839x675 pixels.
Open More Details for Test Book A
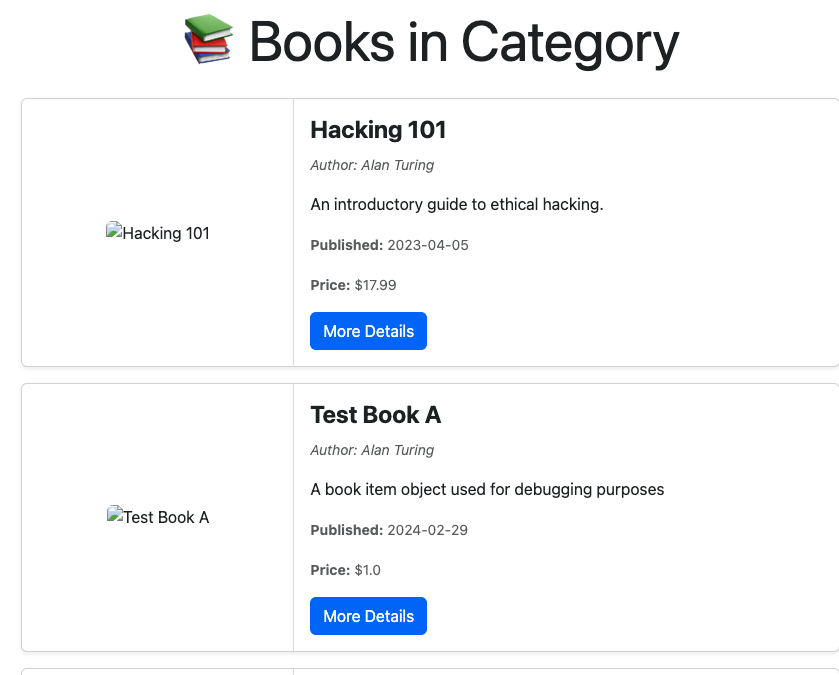point(368,616)
